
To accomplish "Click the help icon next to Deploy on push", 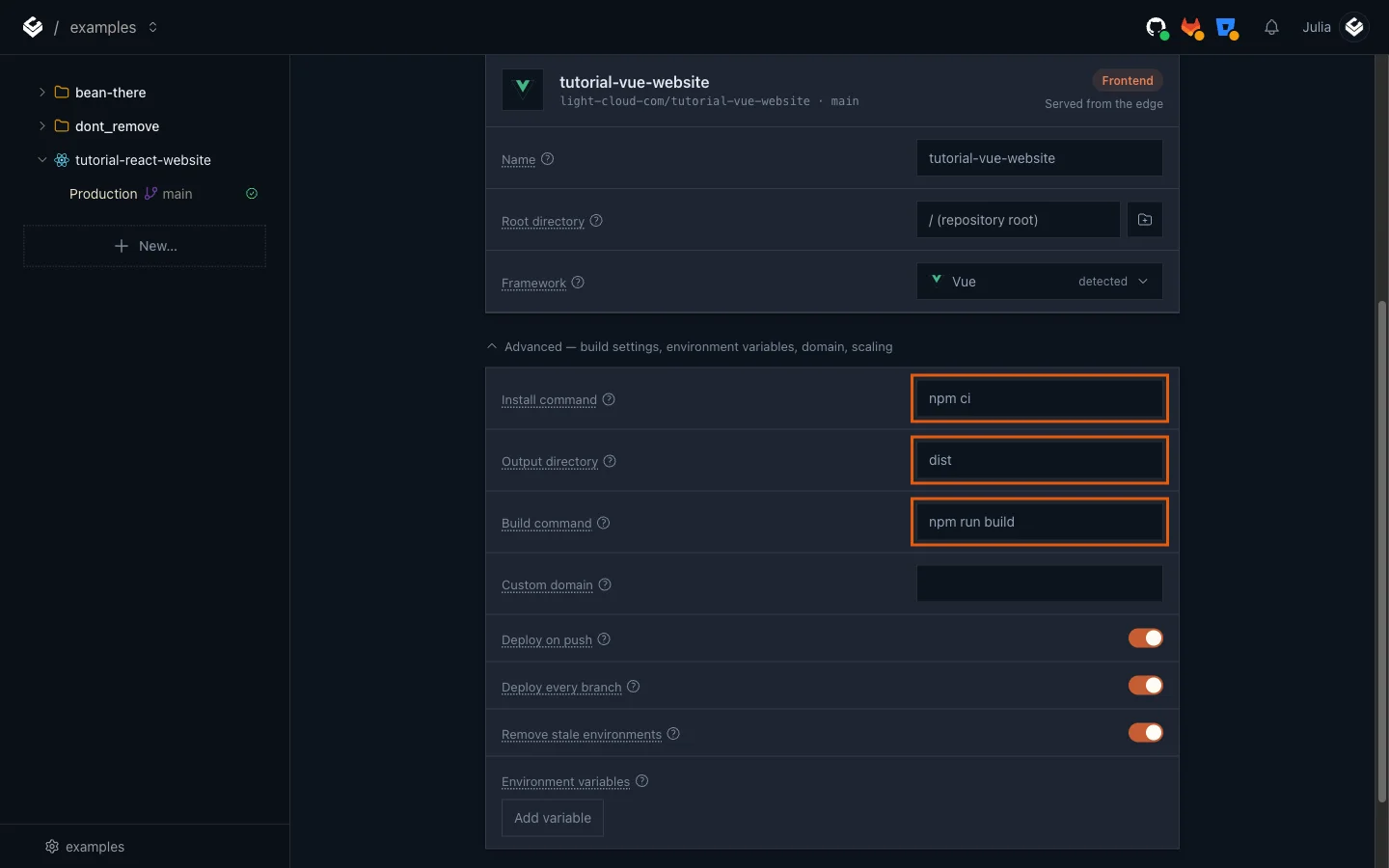I will click(604, 639).
